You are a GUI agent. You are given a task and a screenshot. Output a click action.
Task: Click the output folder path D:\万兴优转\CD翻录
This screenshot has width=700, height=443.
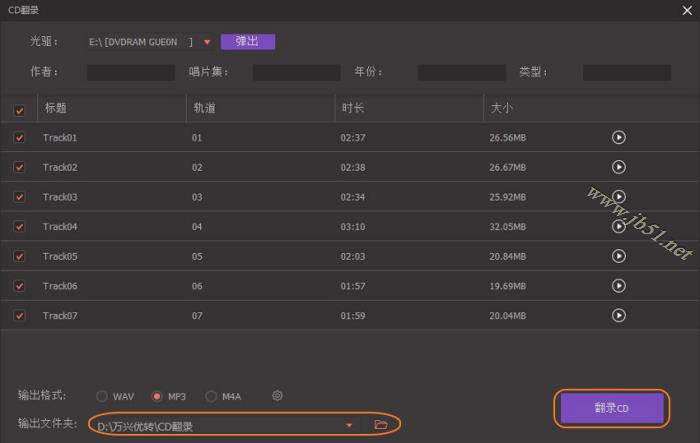[145, 426]
